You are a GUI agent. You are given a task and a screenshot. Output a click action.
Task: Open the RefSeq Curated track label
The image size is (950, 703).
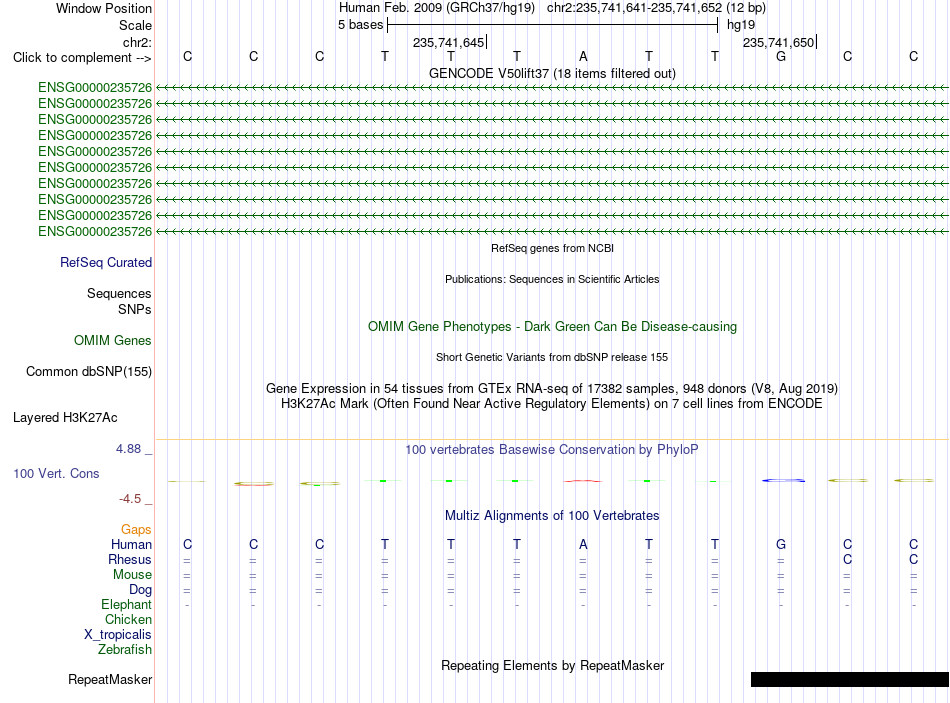106,262
